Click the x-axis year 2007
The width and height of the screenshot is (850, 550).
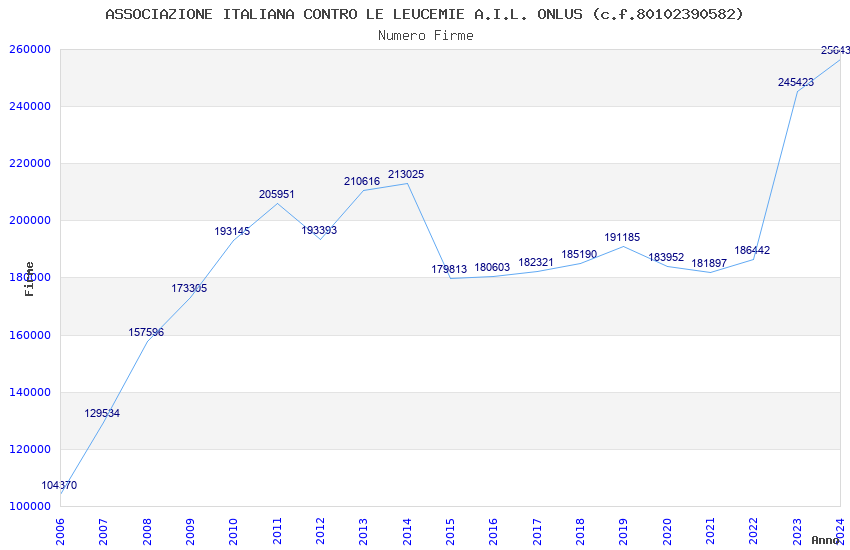104,532
